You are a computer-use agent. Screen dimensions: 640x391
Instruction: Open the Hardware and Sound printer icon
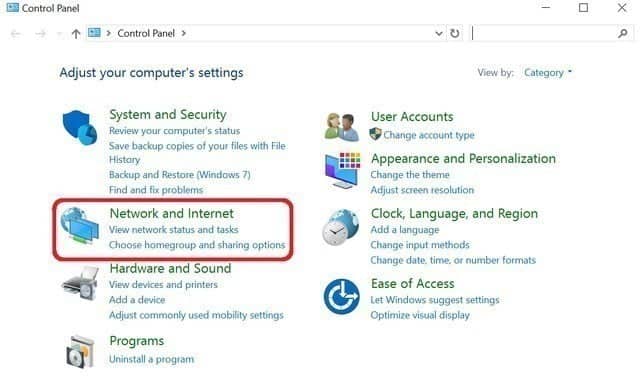tap(80, 284)
